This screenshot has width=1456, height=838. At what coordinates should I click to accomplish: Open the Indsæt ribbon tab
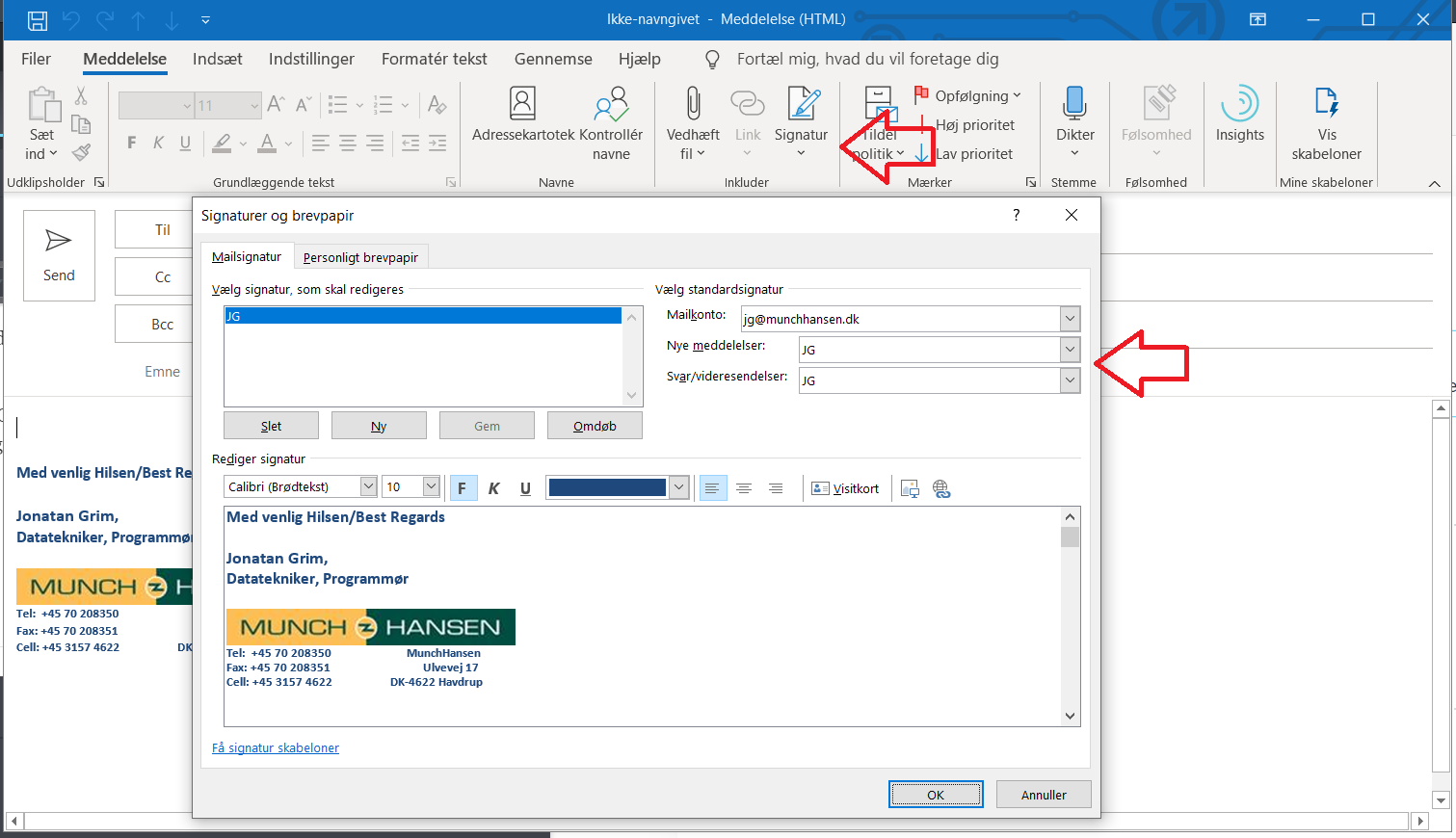click(x=217, y=59)
